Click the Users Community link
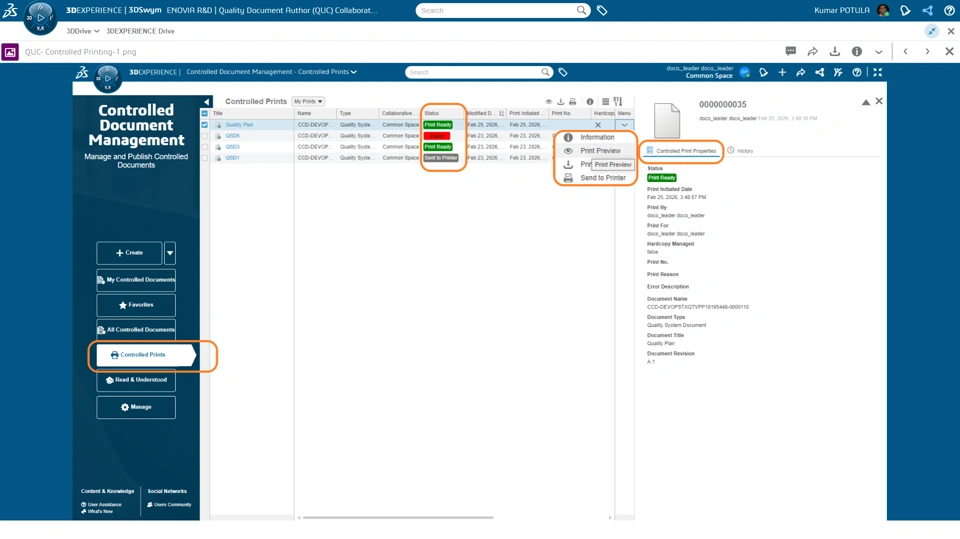Viewport: 960px width, 539px height. click(x=170, y=505)
